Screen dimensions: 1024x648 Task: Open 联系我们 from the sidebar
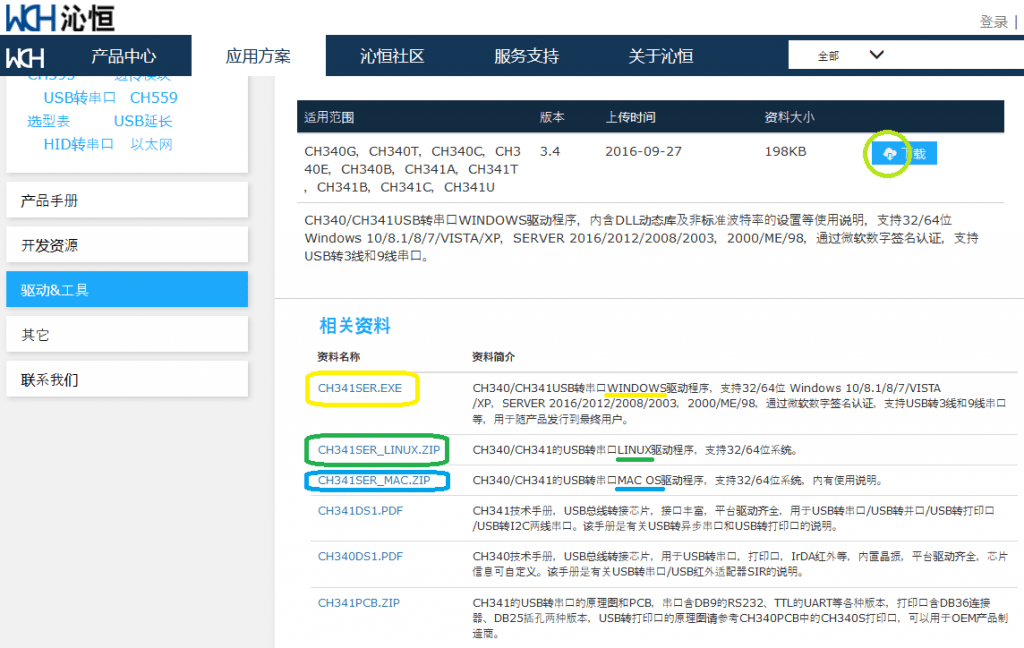(126, 380)
